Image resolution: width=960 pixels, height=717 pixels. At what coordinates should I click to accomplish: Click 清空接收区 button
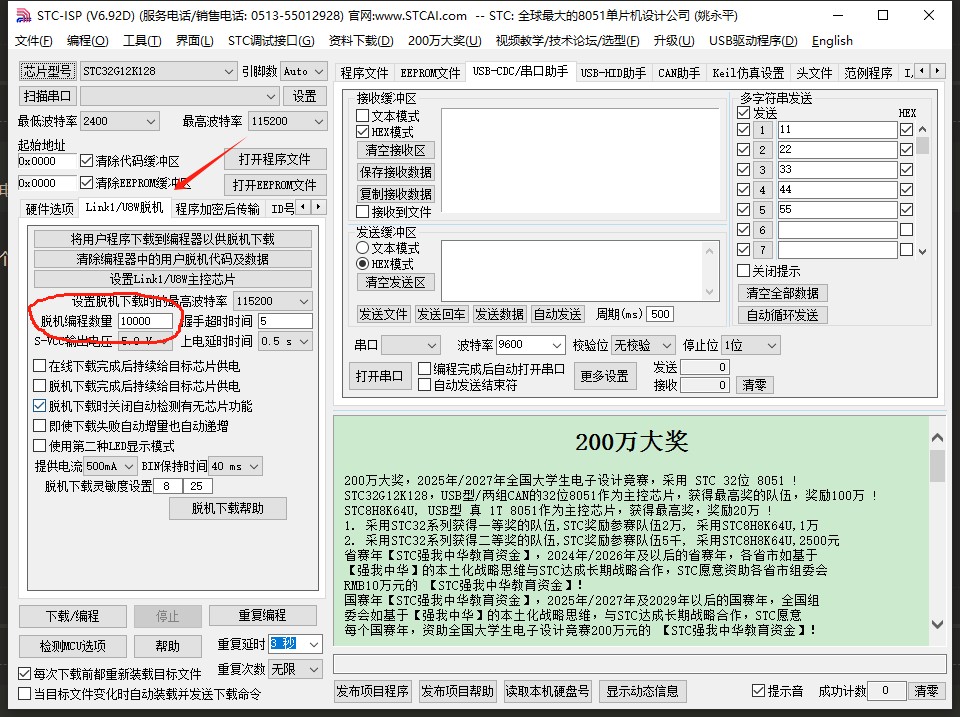point(396,150)
